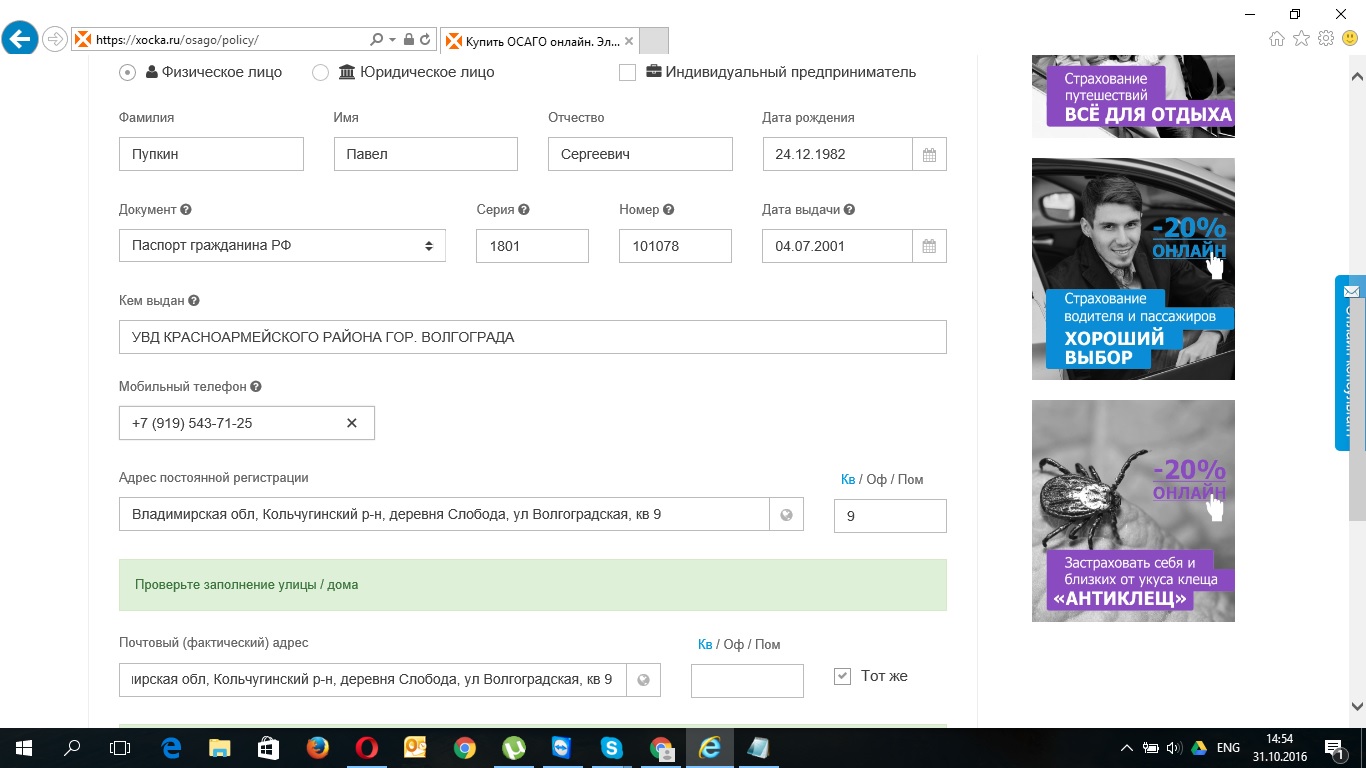Viewport: 1366px width, 768px height.
Task: Click globe icon in registration address field
Action: pyautogui.click(x=786, y=515)
